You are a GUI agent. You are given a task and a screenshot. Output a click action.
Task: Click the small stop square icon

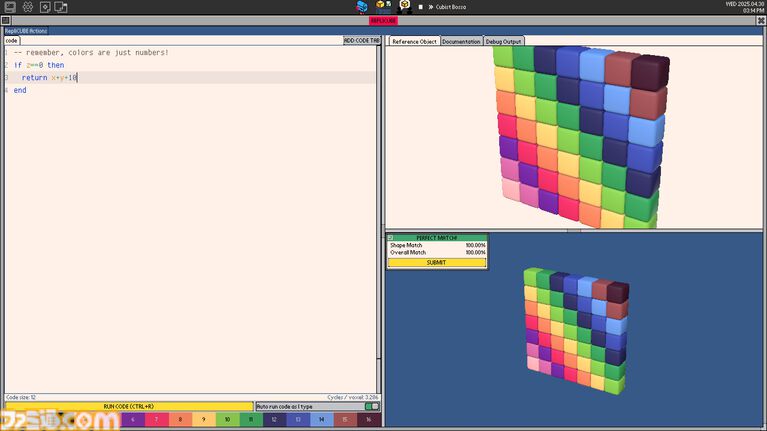coord(421,7)
